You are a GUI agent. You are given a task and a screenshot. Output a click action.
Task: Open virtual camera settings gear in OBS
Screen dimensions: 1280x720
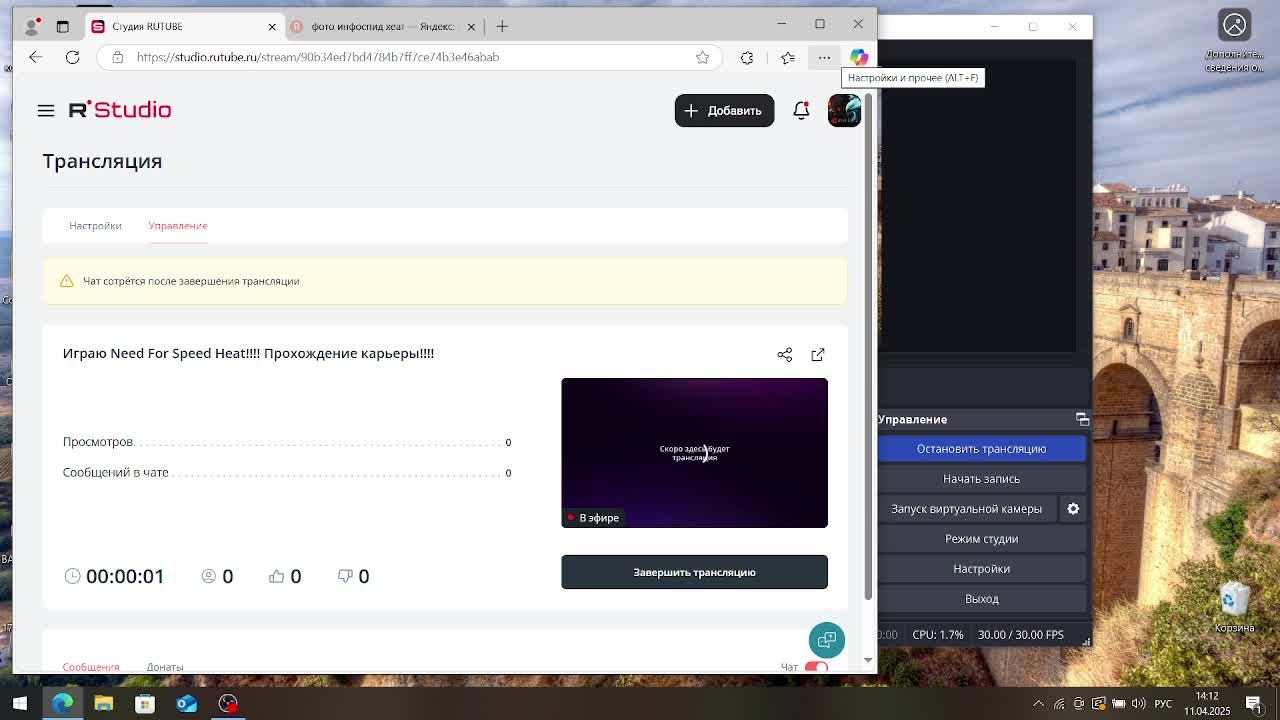(x=1073, y=509)
